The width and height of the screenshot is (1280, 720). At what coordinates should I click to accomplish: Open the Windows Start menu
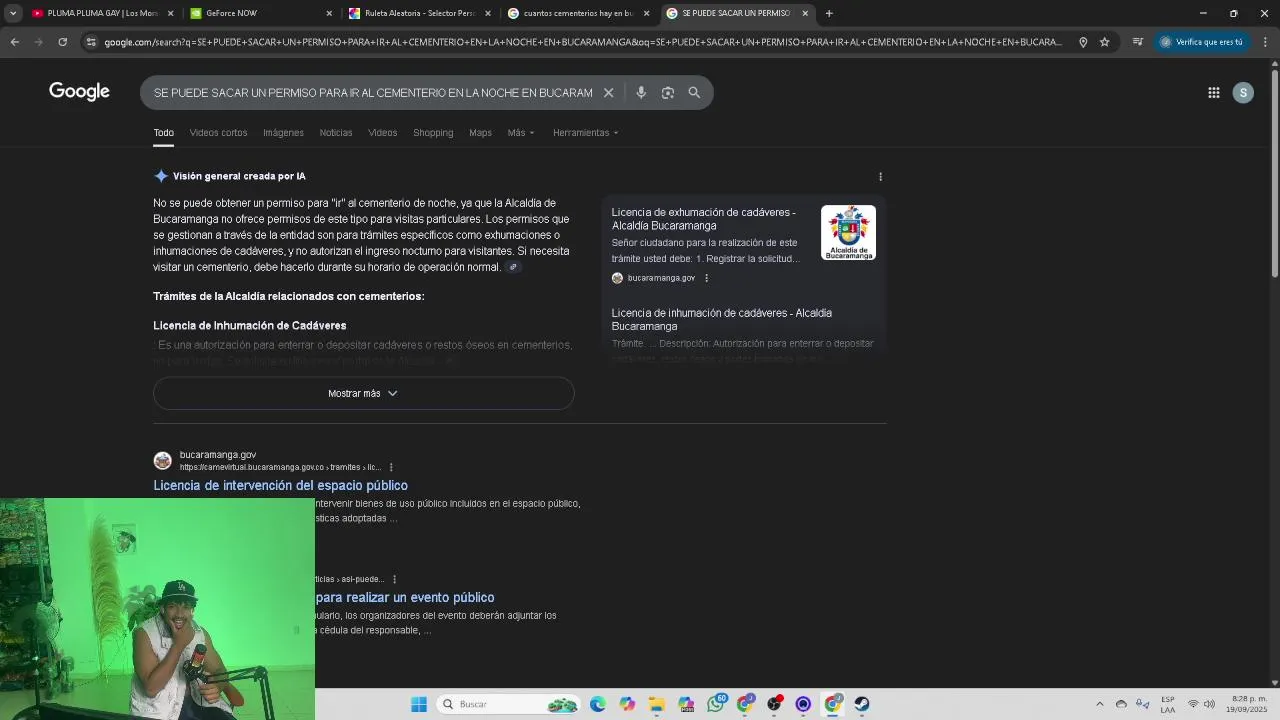point(419,704)
